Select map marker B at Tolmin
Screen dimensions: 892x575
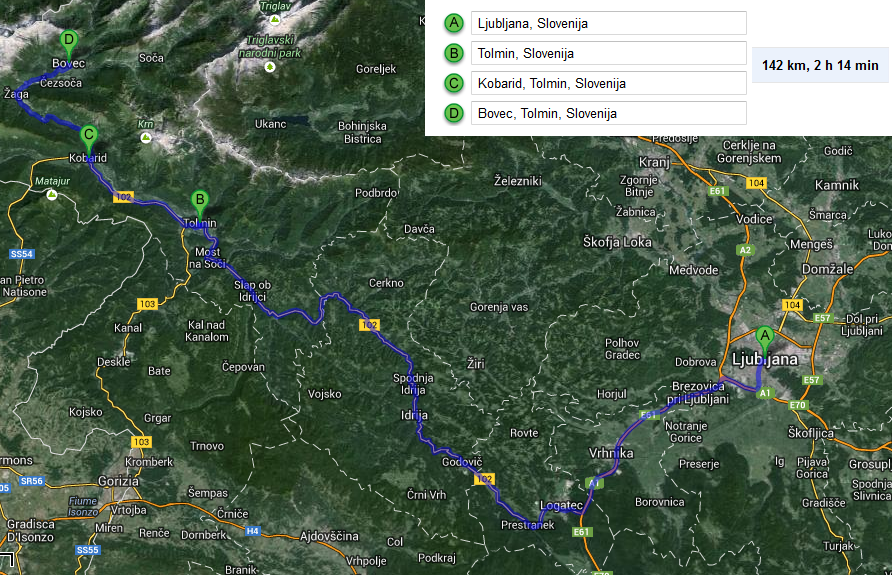click(x=199, y=201)
